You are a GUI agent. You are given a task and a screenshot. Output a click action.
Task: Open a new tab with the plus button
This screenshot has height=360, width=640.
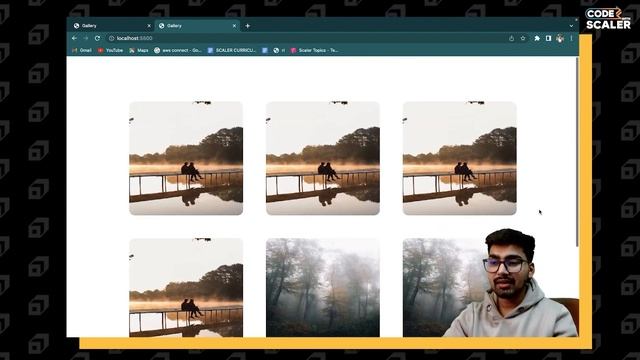point(247,26)
